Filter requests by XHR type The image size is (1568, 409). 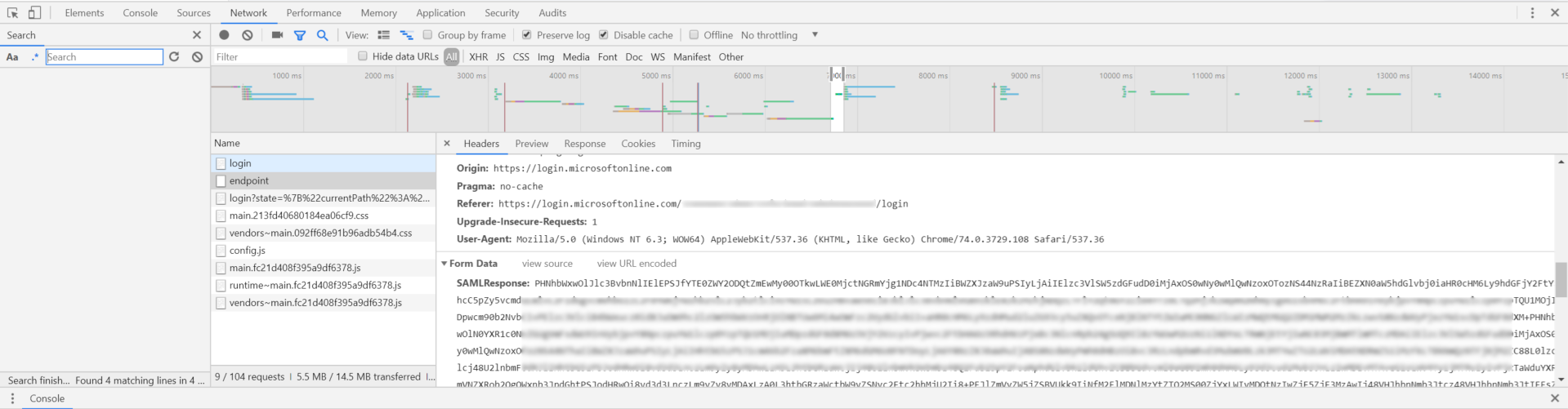pyautogui.click(x=478, y=57)
